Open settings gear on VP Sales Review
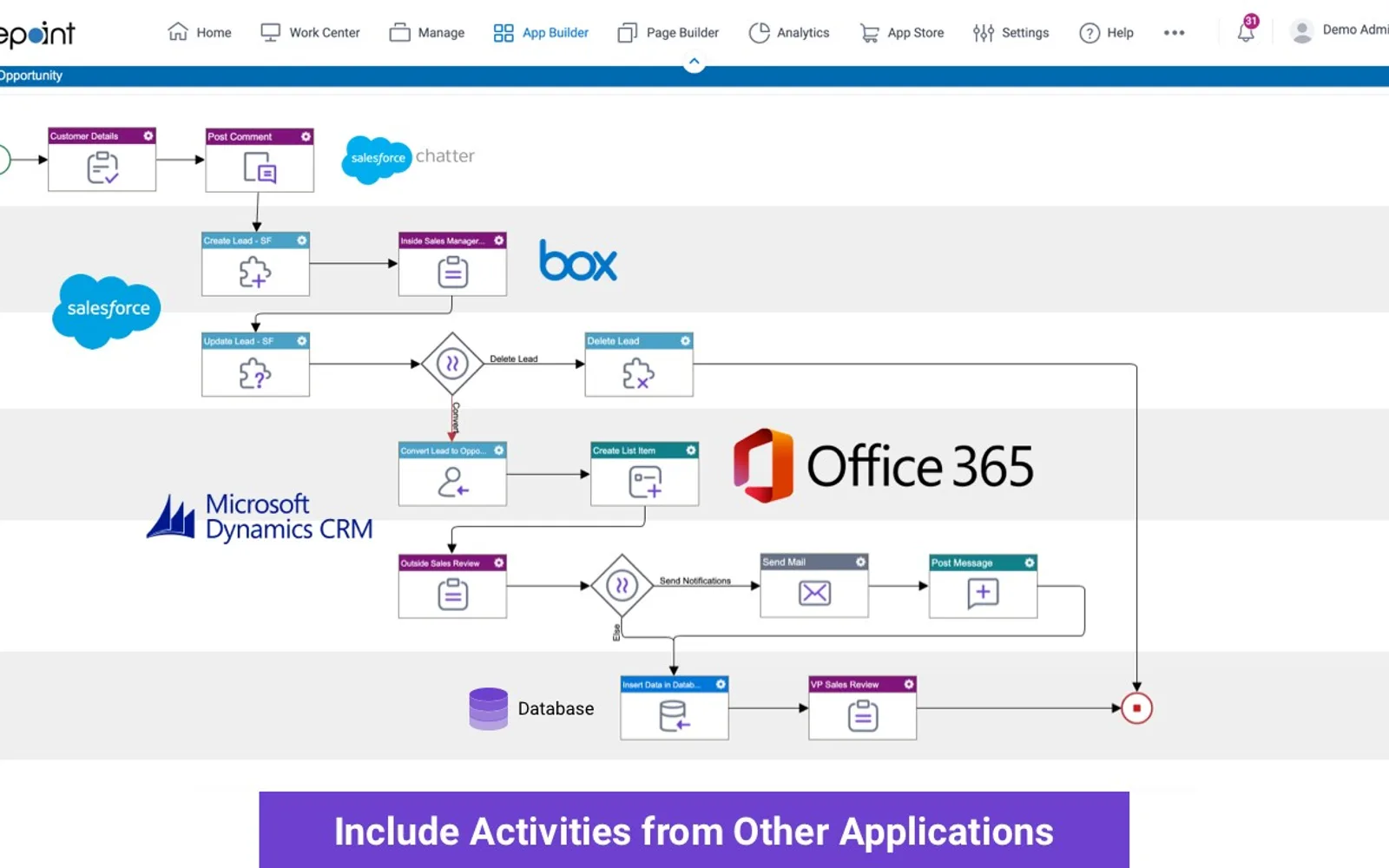1389x868 pixels. pos(909,684)
